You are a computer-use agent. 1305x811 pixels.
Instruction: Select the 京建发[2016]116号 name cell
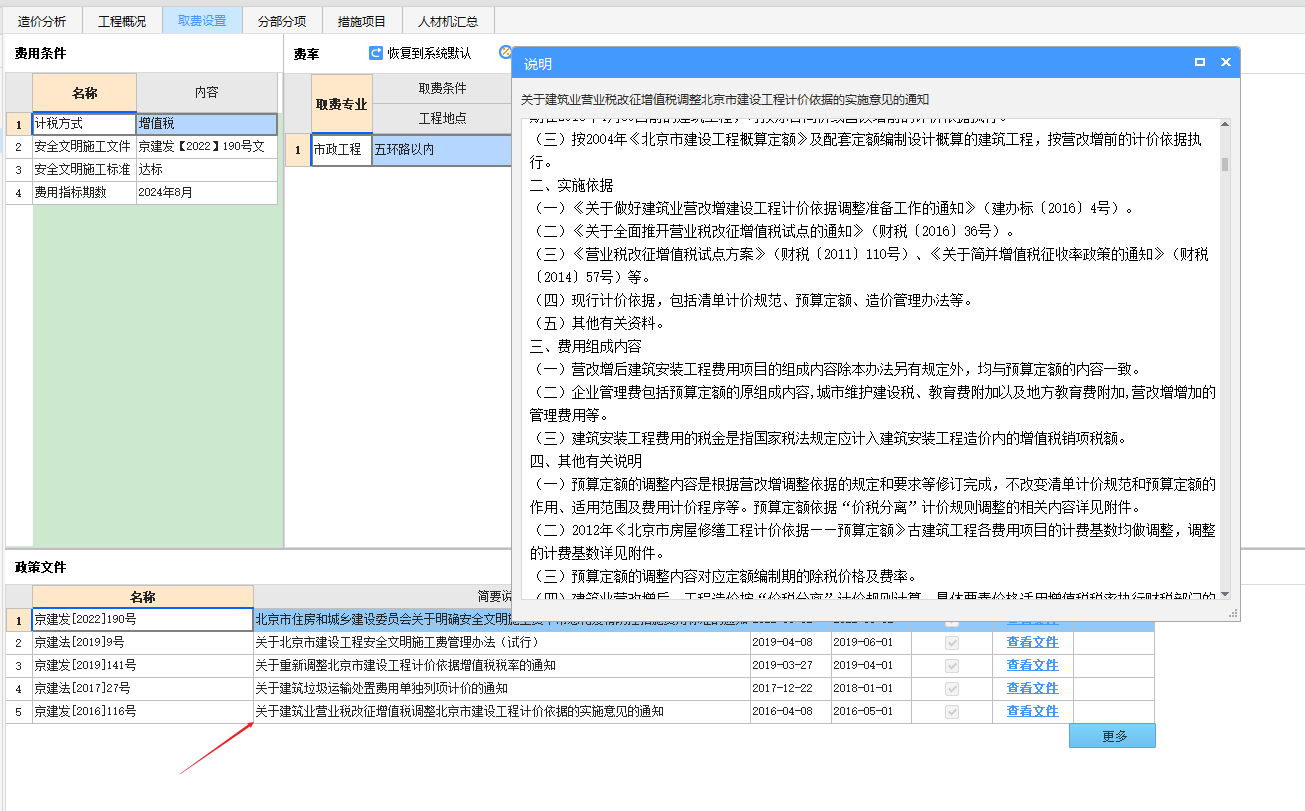click(x=142, y=711)
